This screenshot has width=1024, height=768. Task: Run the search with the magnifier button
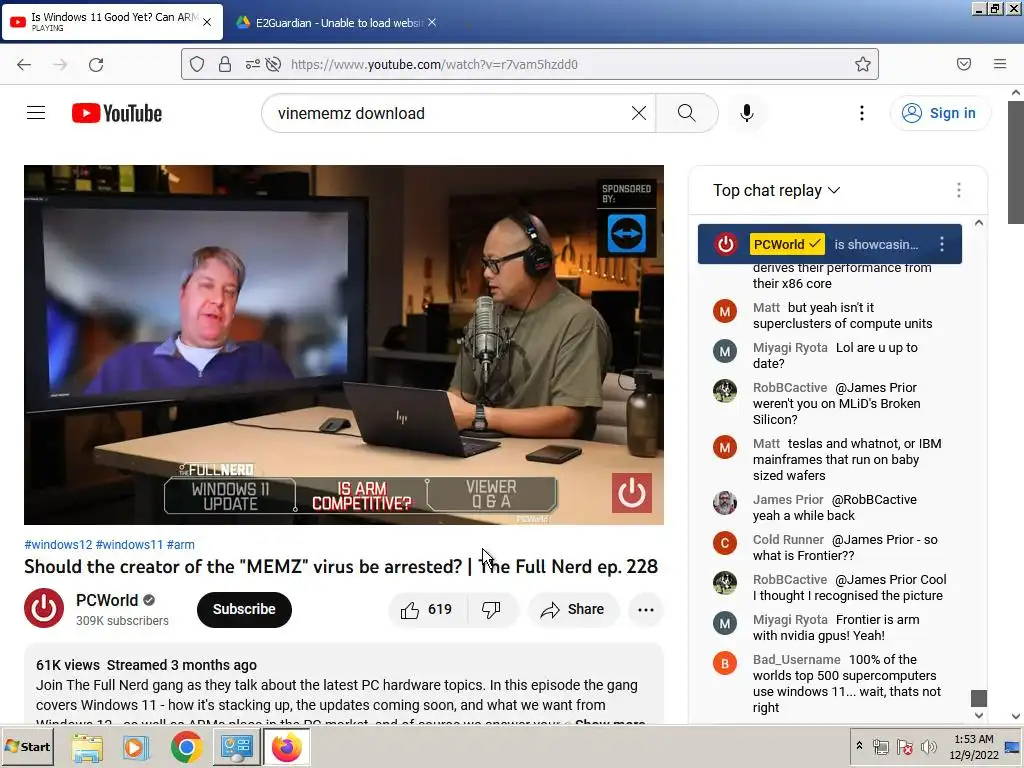pos(686,113)
